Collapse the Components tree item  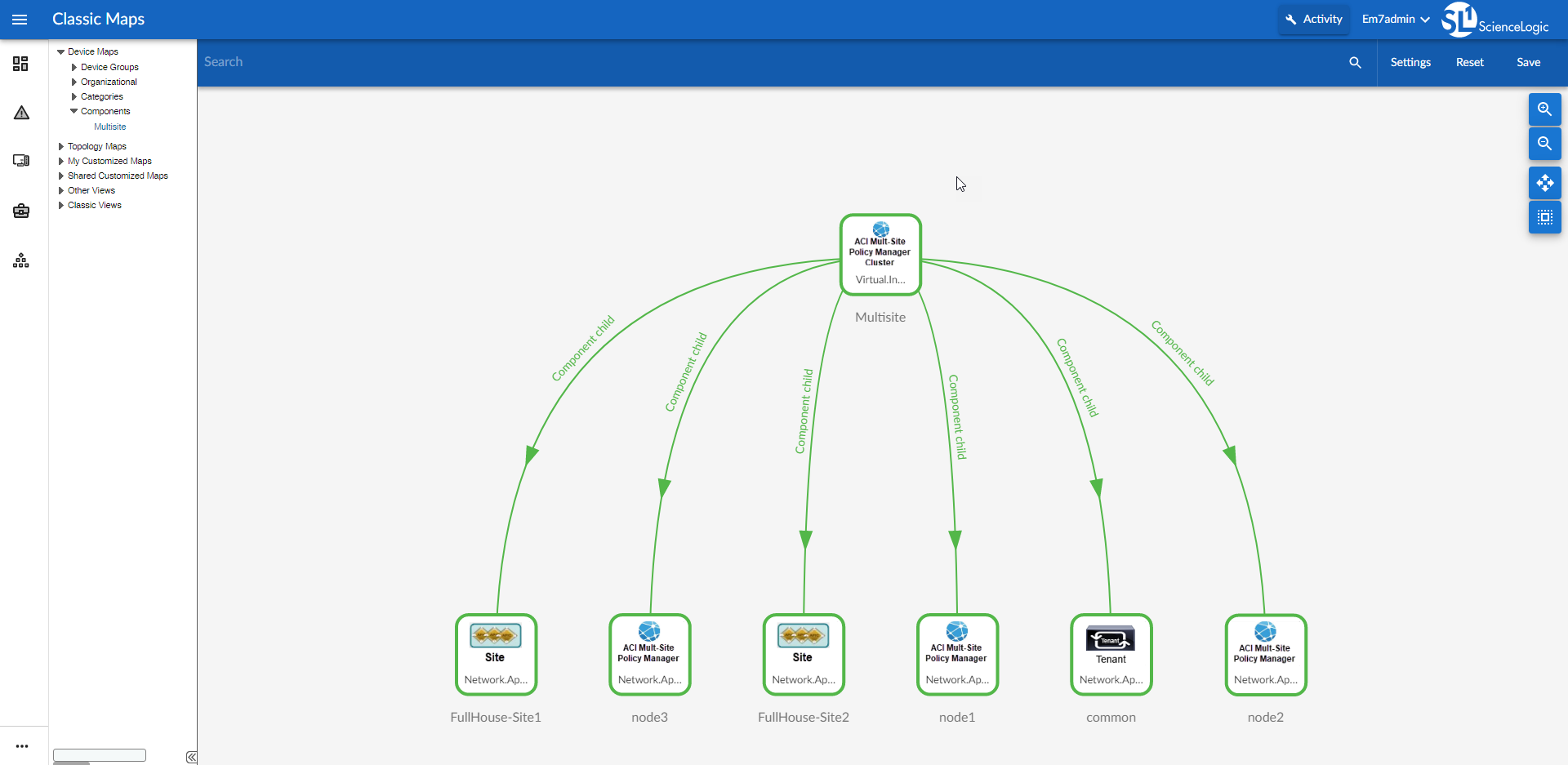pyautogui.click(x=74, y=111)
